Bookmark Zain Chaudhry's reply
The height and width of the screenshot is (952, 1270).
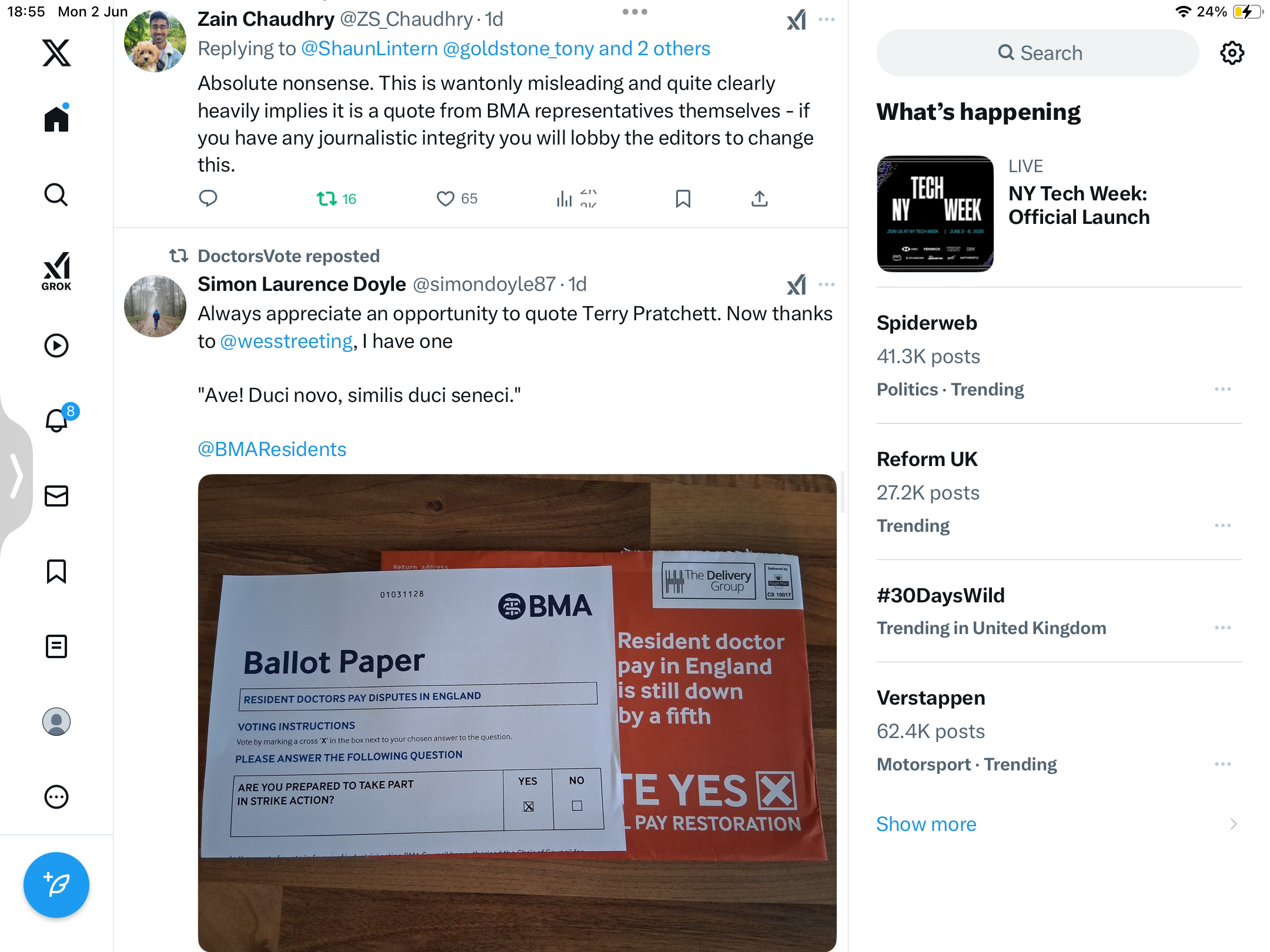click(683, 199)
